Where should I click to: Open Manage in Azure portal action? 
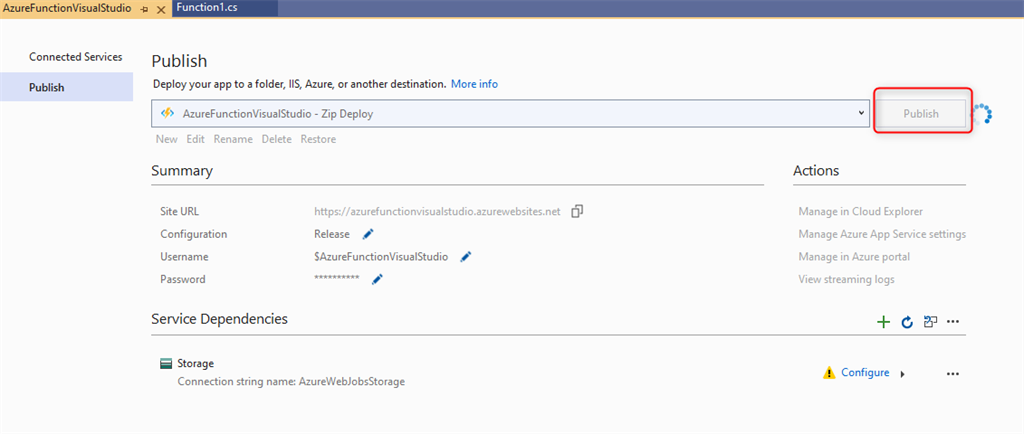854,257
